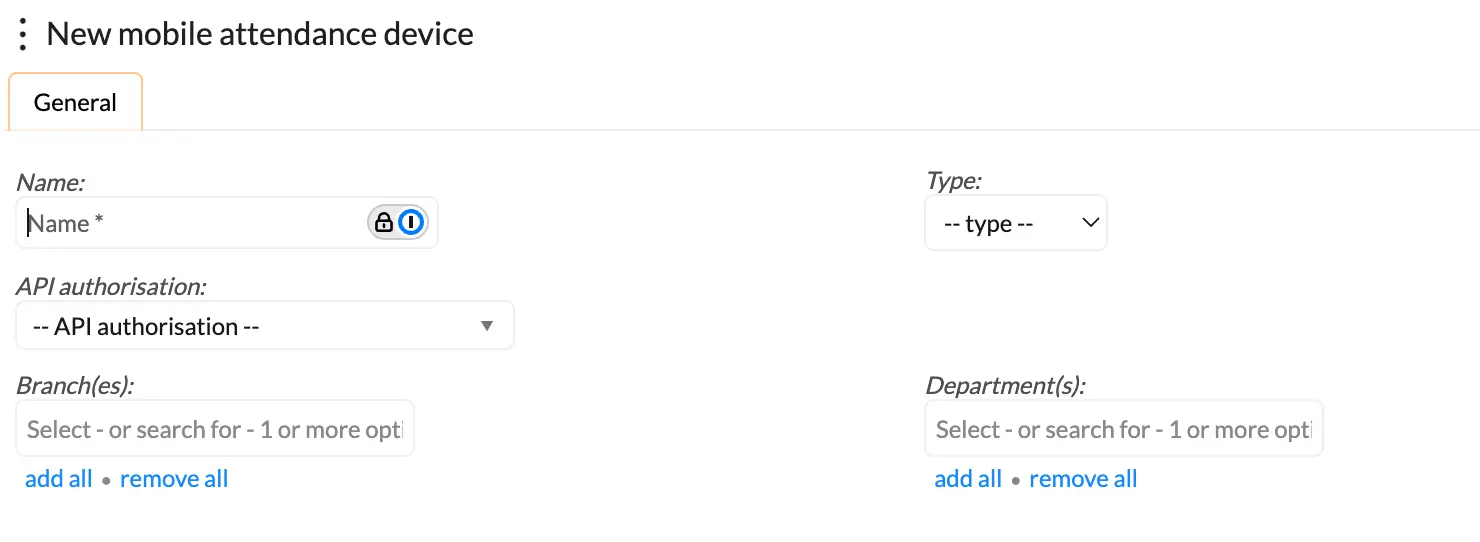Click "add all" under Department(s)

967,479
